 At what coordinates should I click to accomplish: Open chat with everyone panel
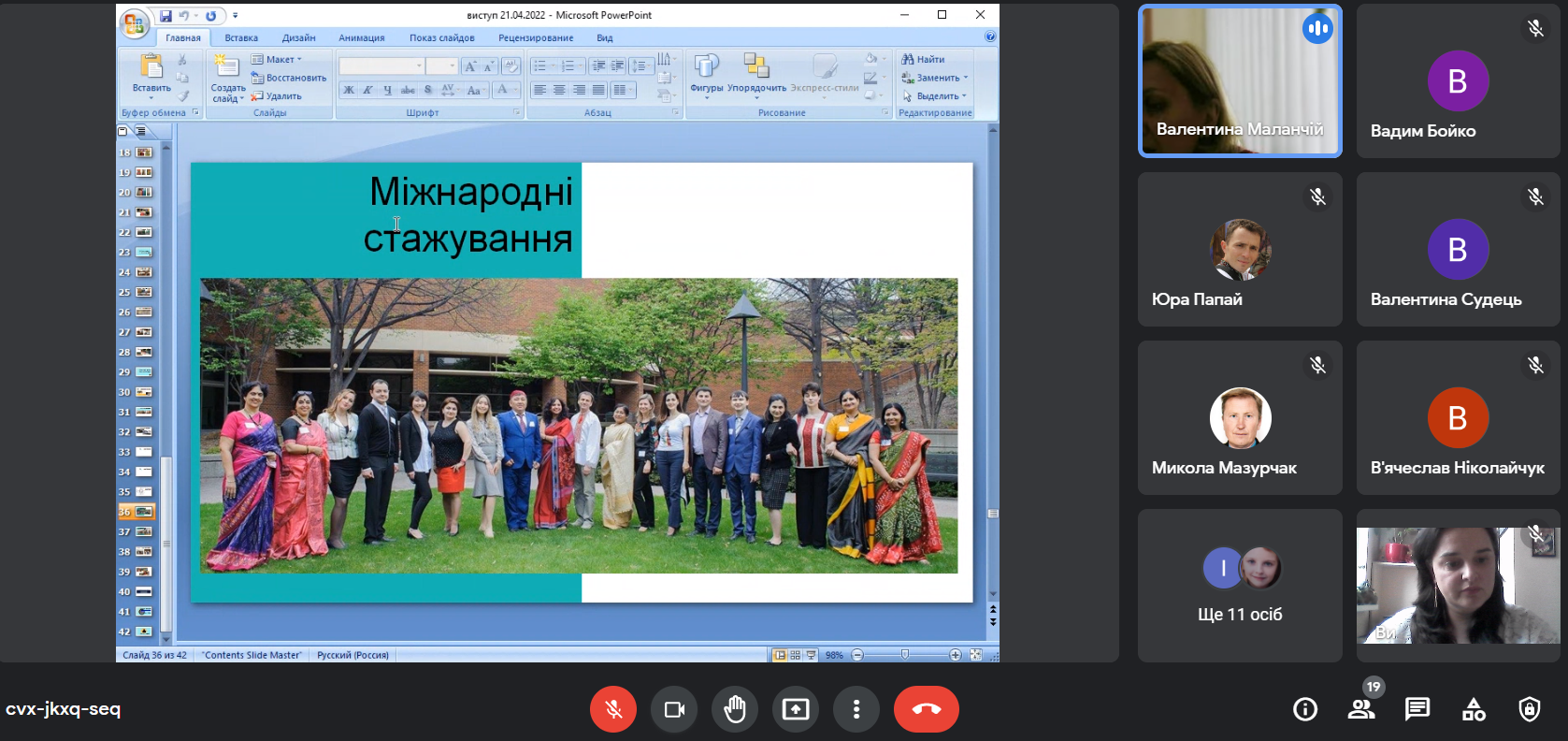coord(1417,709)
